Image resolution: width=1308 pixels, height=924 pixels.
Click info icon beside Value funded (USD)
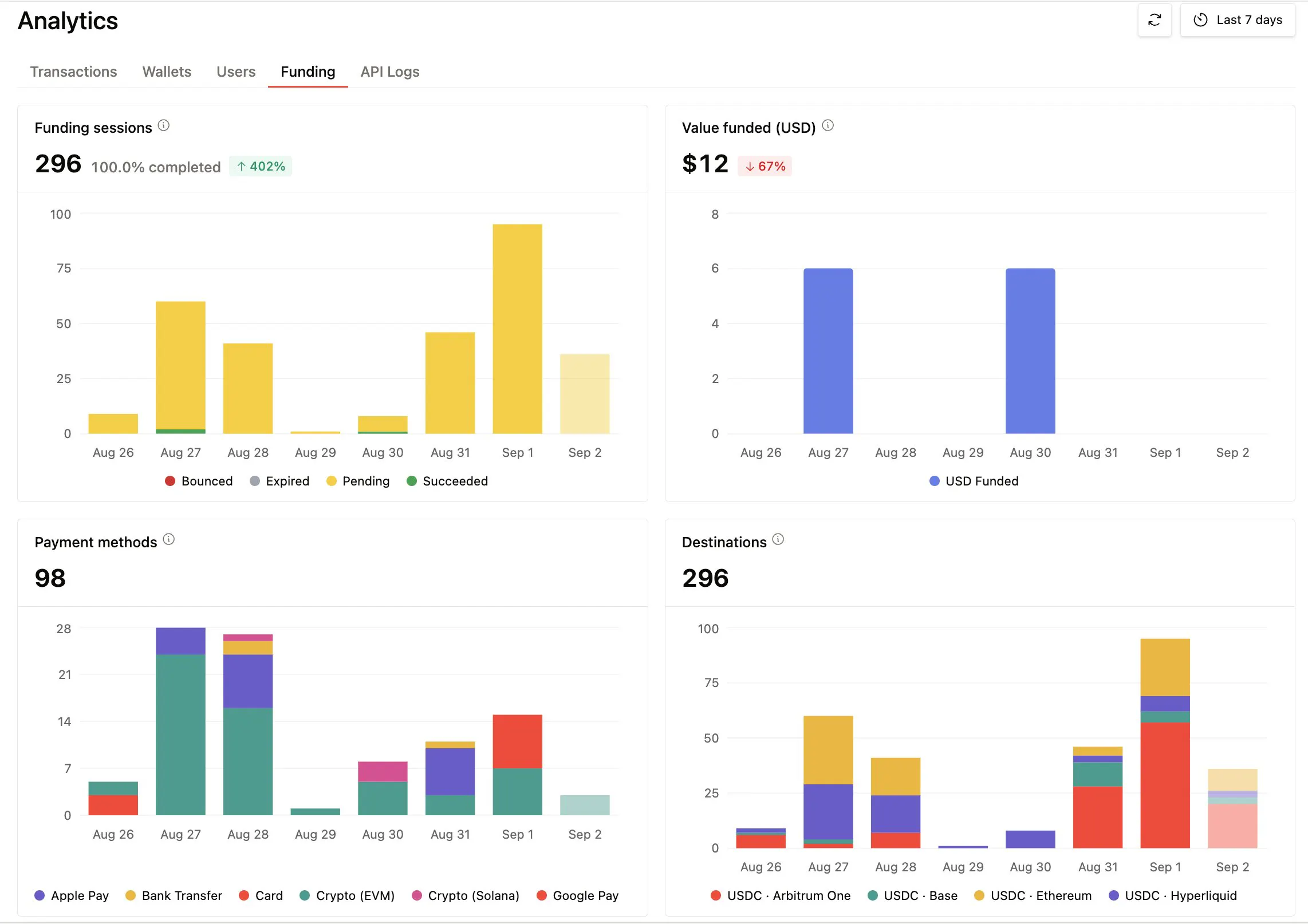[828, 125]
